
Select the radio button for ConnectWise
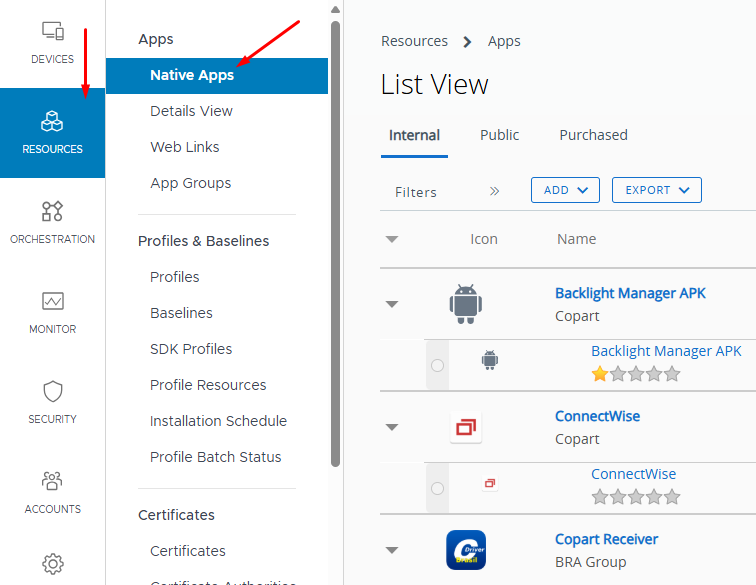pyautogui.click(x=437, y=489)
